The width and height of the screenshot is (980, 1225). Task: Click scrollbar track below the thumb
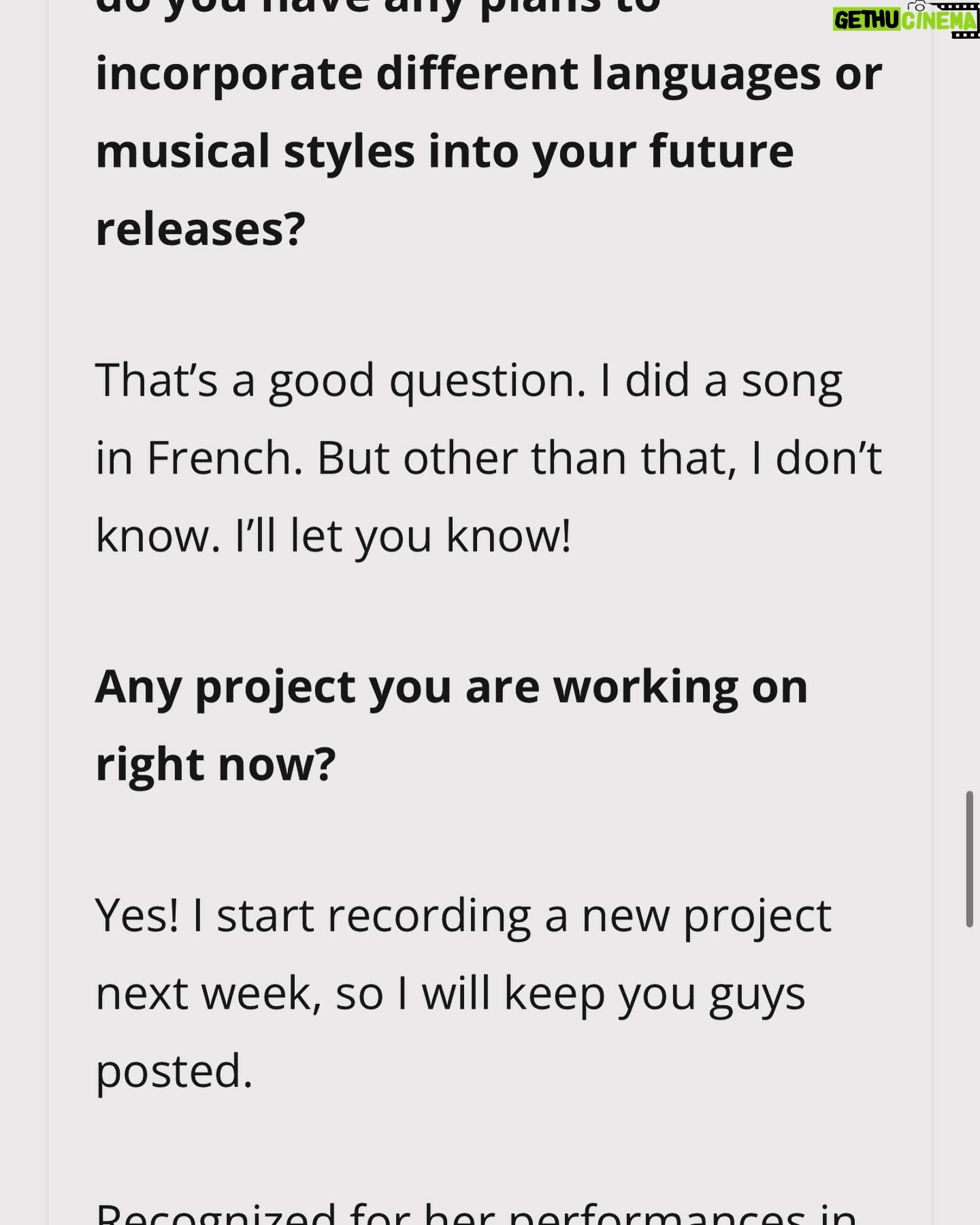tap(969, 1075)
